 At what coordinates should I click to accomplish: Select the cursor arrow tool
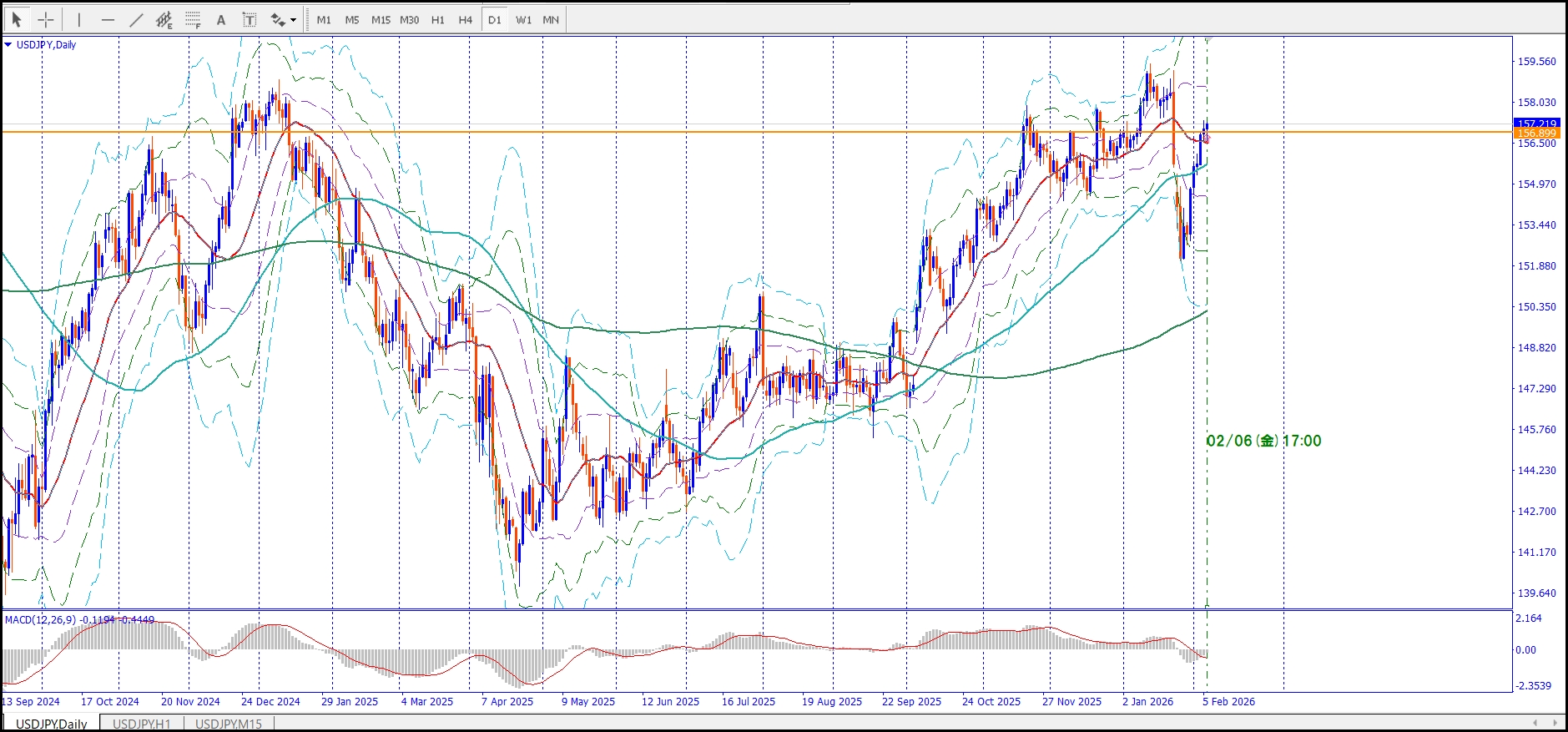tap(17, 19)
